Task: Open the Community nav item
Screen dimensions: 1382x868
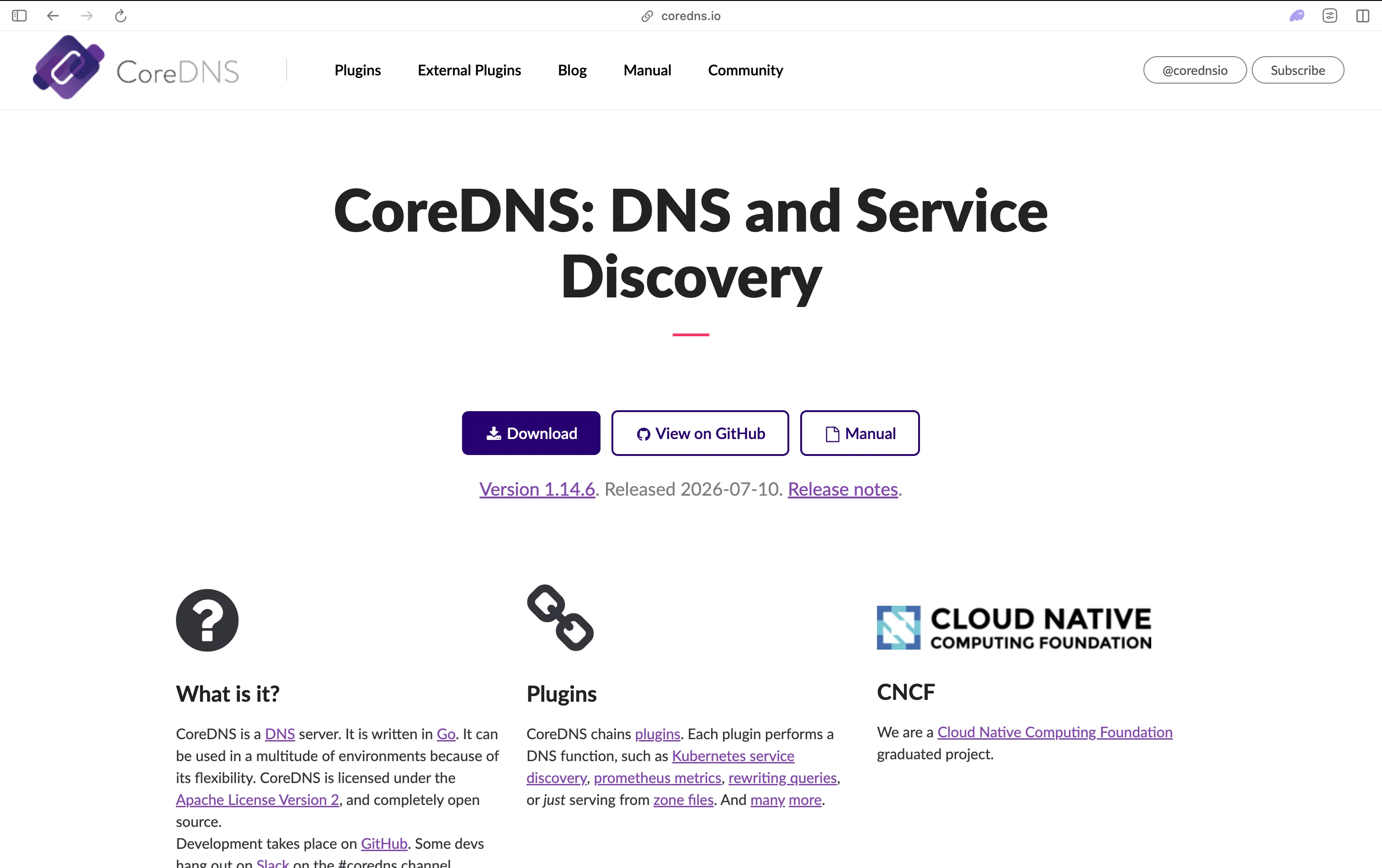Action: point(745,70)
